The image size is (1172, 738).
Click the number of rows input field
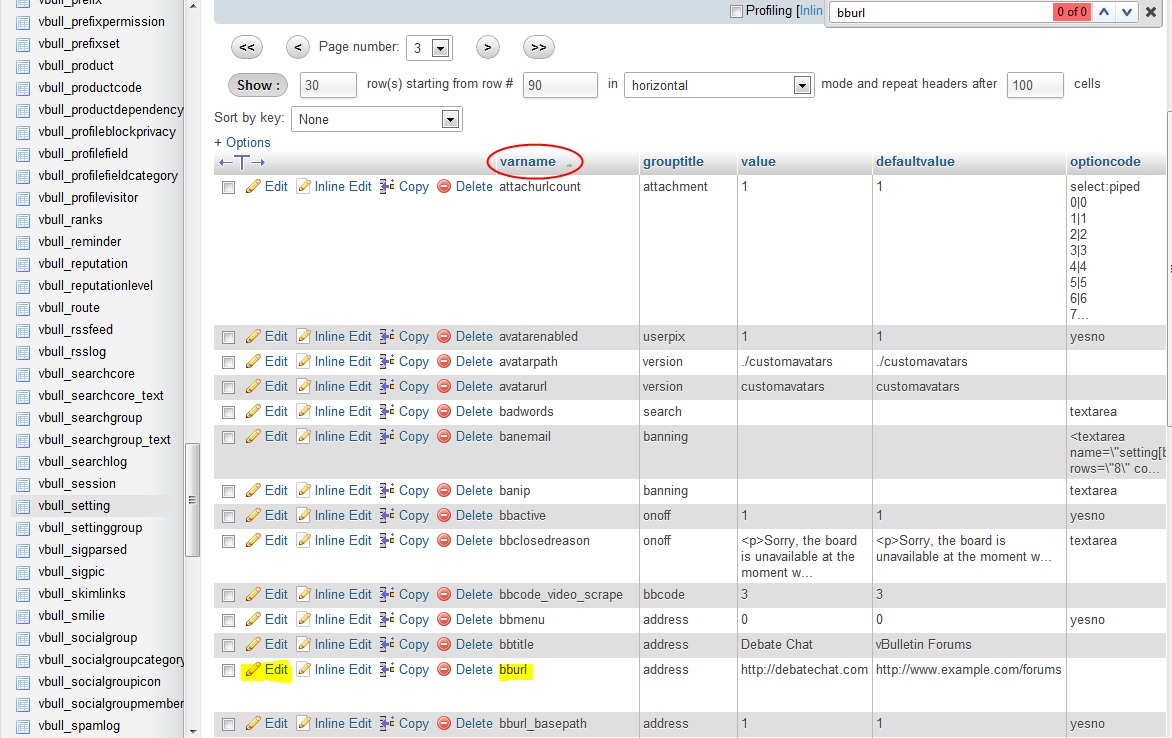click(327, 84)
